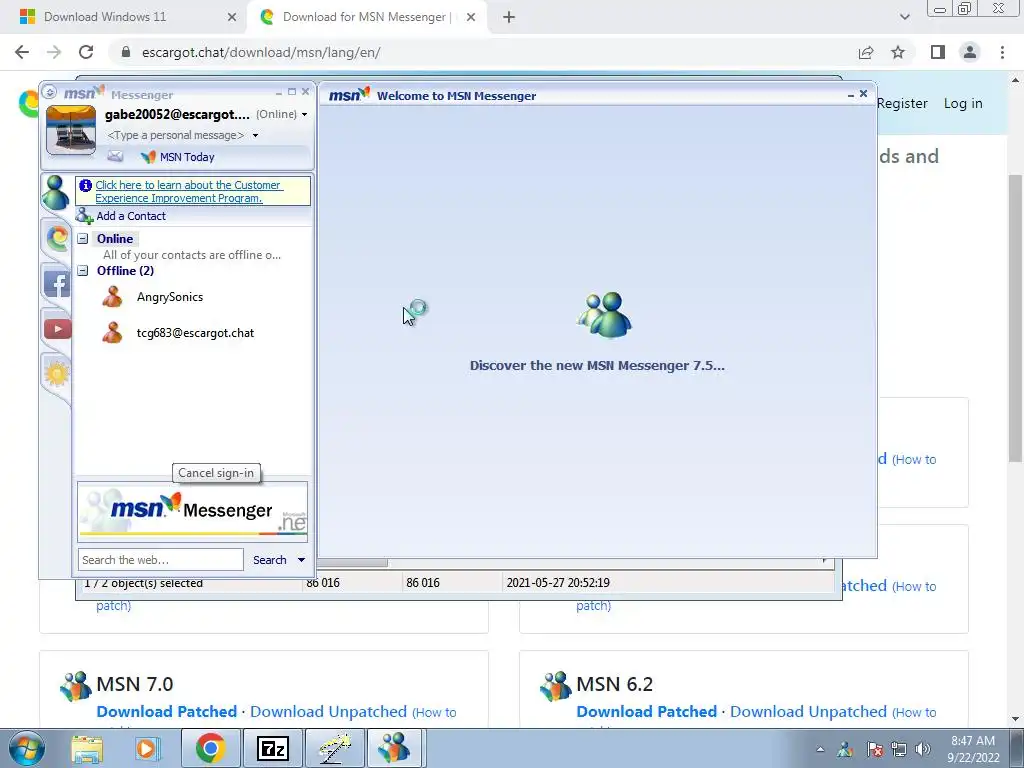The image size is (1024, 768).
Task: Click the personal message text field
Action: (176, 135)
